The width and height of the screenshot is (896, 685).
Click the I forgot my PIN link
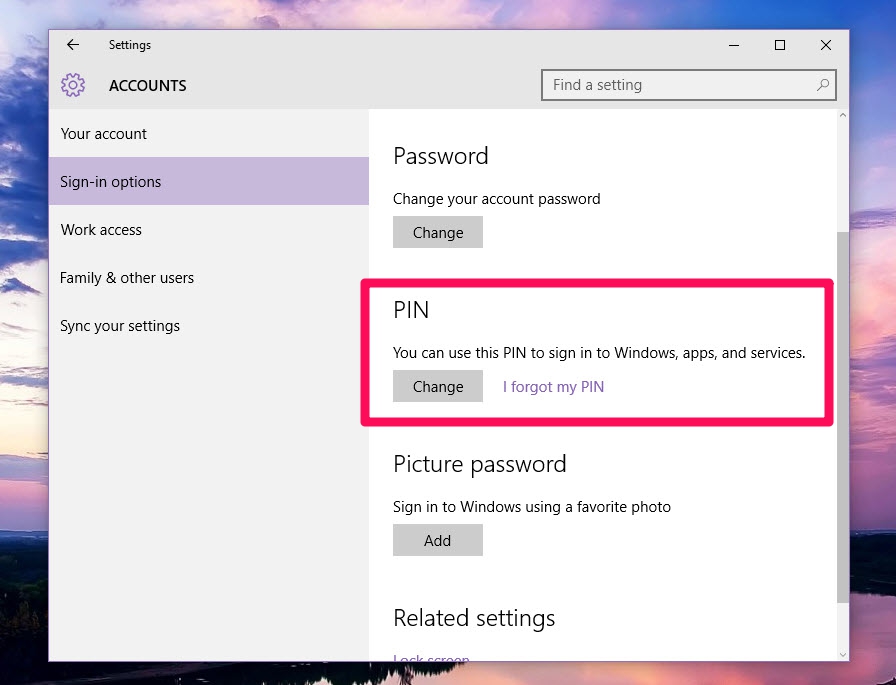tap(553, 387)
